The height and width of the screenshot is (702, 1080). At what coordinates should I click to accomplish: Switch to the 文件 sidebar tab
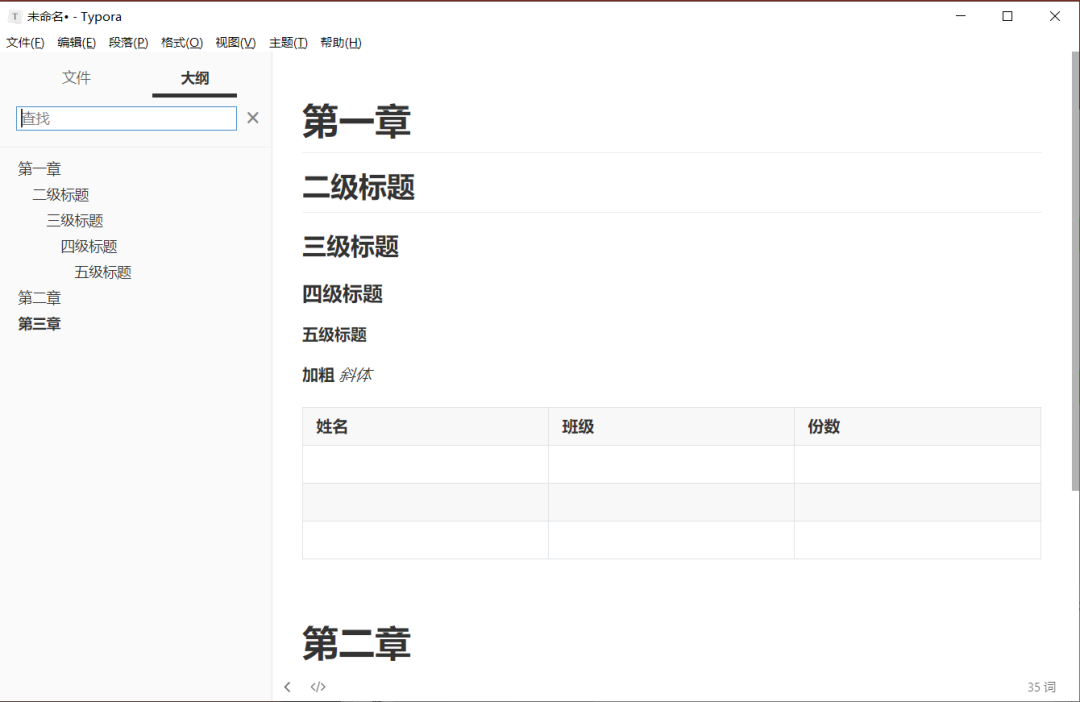click(x=77, y=77)
